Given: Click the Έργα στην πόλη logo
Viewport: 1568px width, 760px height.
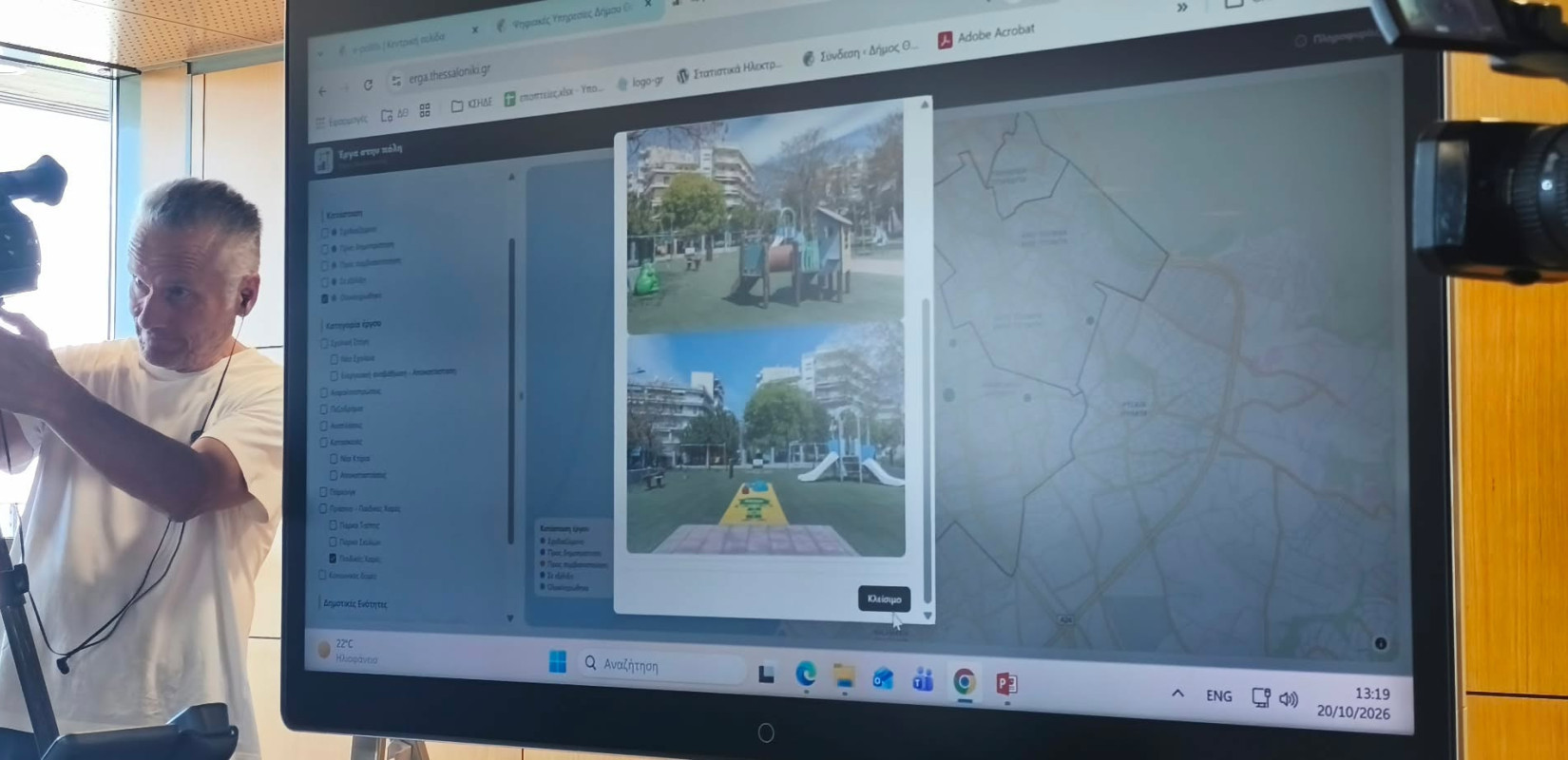Looking at the screenshot, I should click(x=323, y=161).
